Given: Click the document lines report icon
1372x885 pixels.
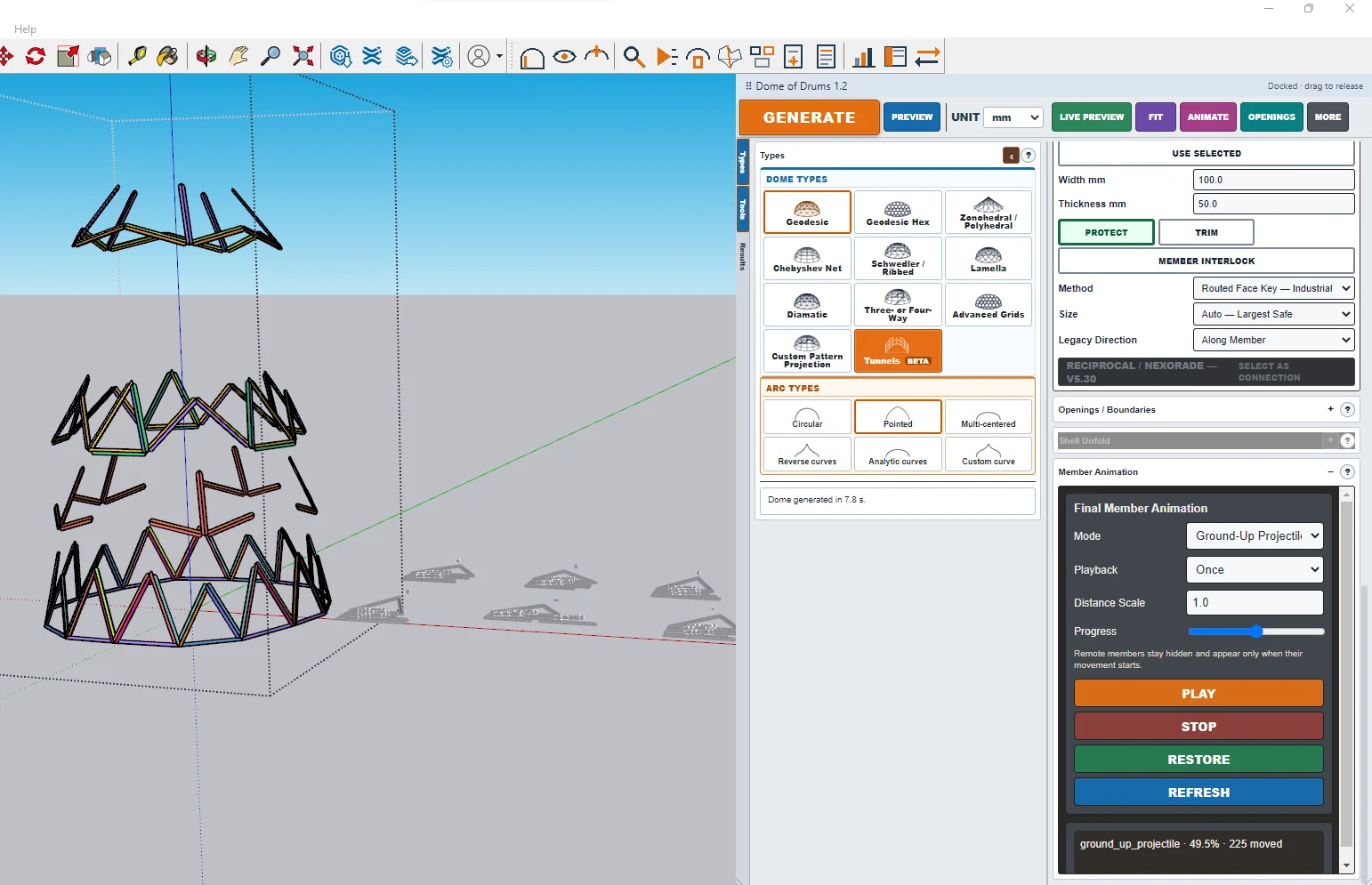Looking at the screenshot, I should [826, 57].
